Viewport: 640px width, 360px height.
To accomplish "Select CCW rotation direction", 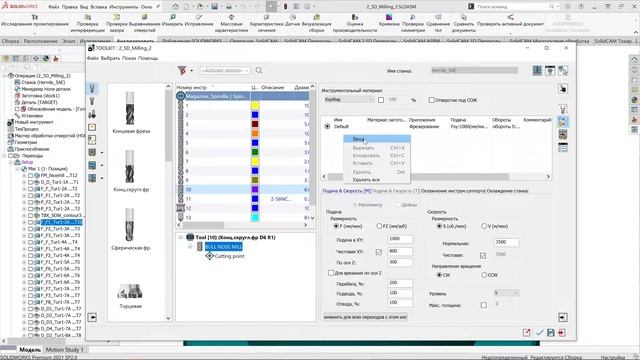I will [484, 275].
